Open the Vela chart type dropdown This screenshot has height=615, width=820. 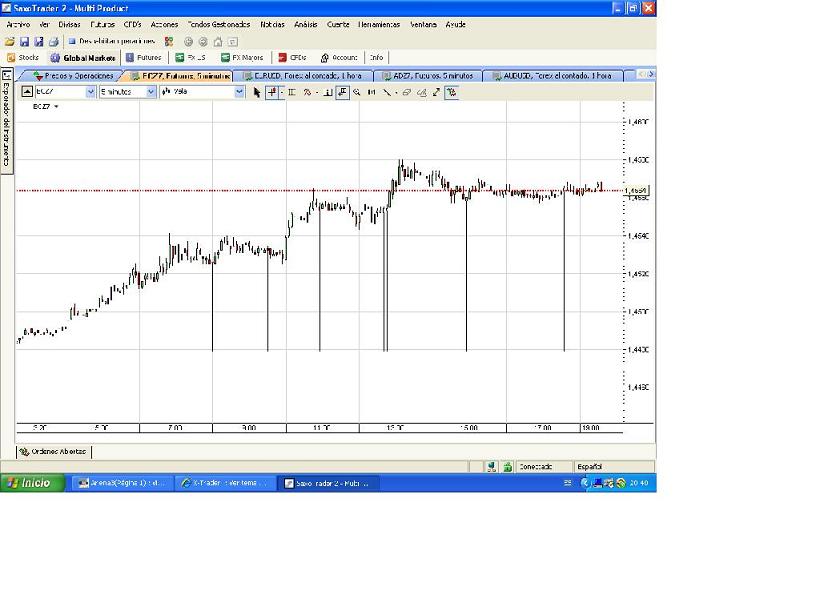[x=239, y=92]
